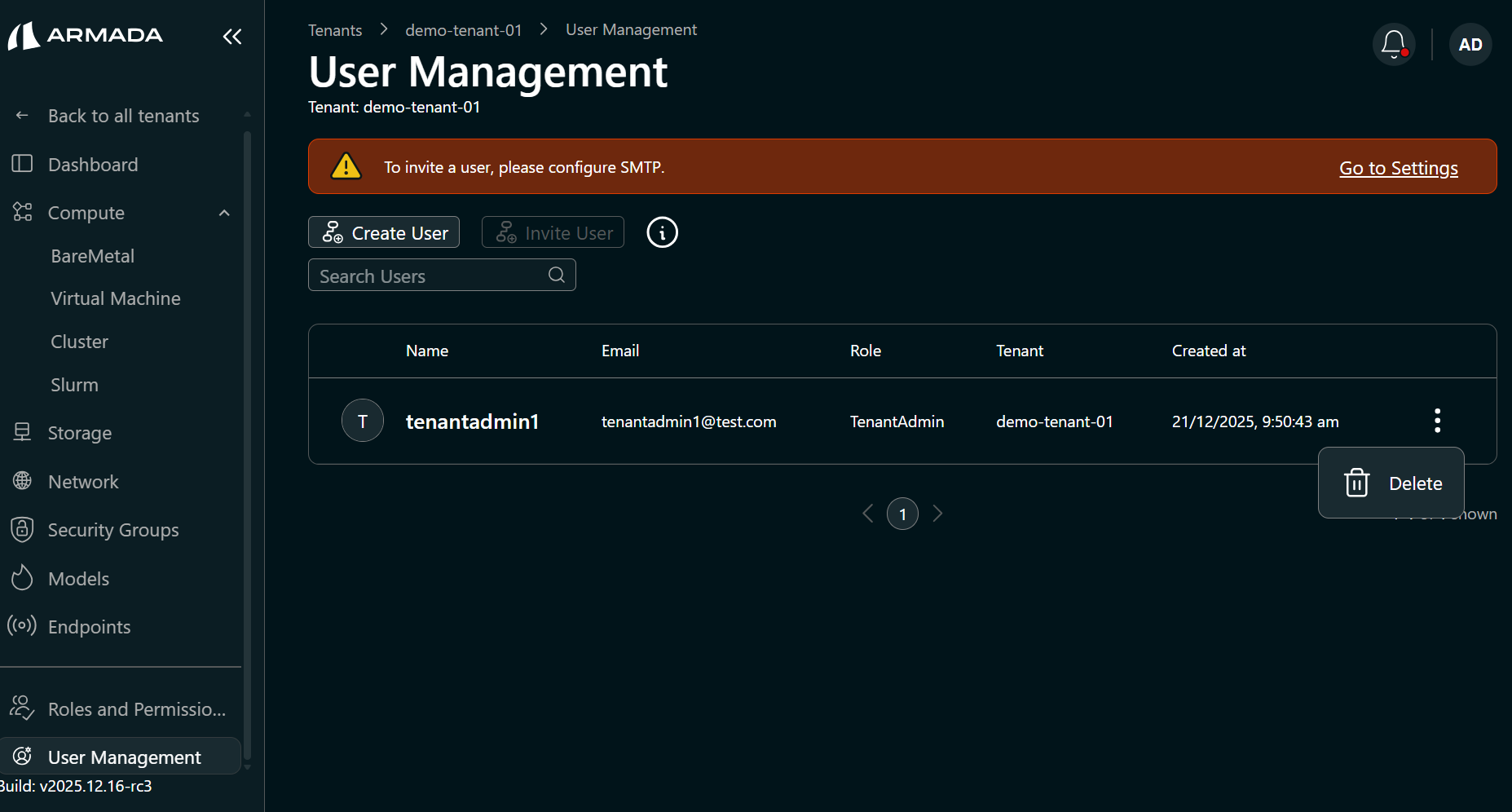This screenshot has height=812, width=1512.
Task: Open the notifications bell
Action: click(1393, 44)
